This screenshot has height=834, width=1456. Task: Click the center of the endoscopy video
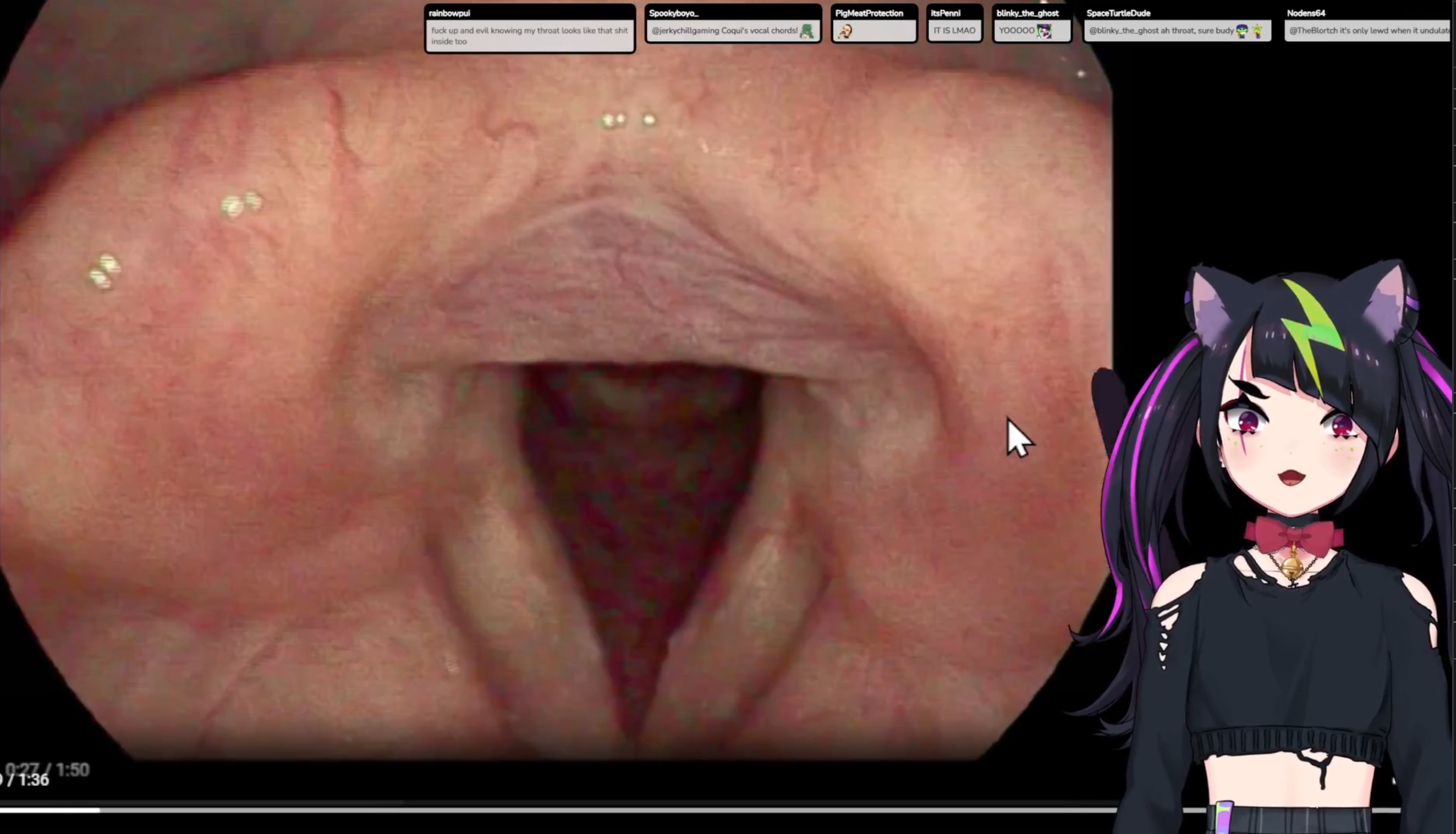(x=556, y=381)
